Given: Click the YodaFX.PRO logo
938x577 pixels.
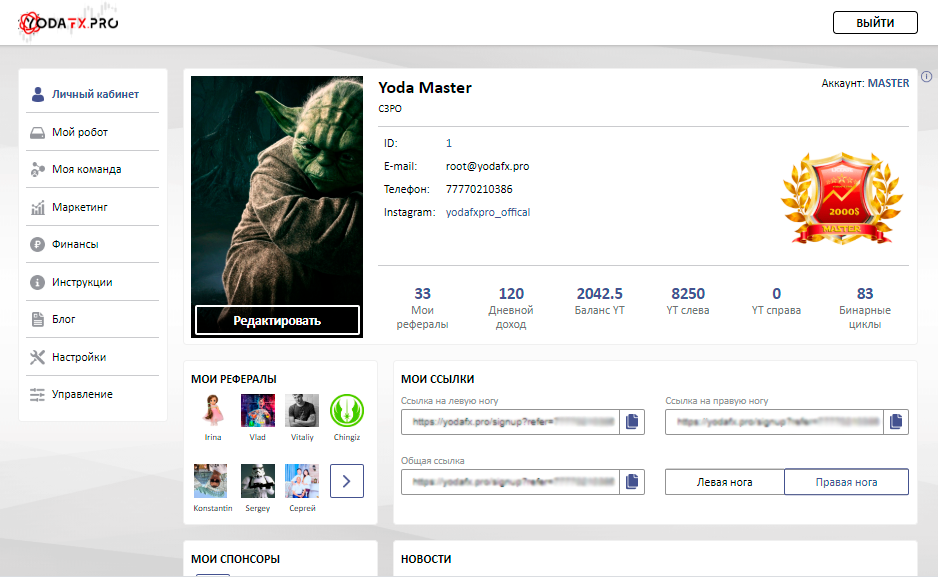Looking at the screenshot, I should 68,23.
